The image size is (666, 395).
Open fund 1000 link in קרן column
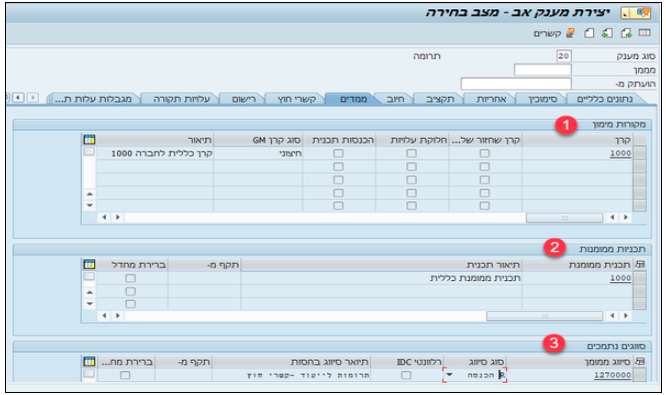[x=620, y=153]
